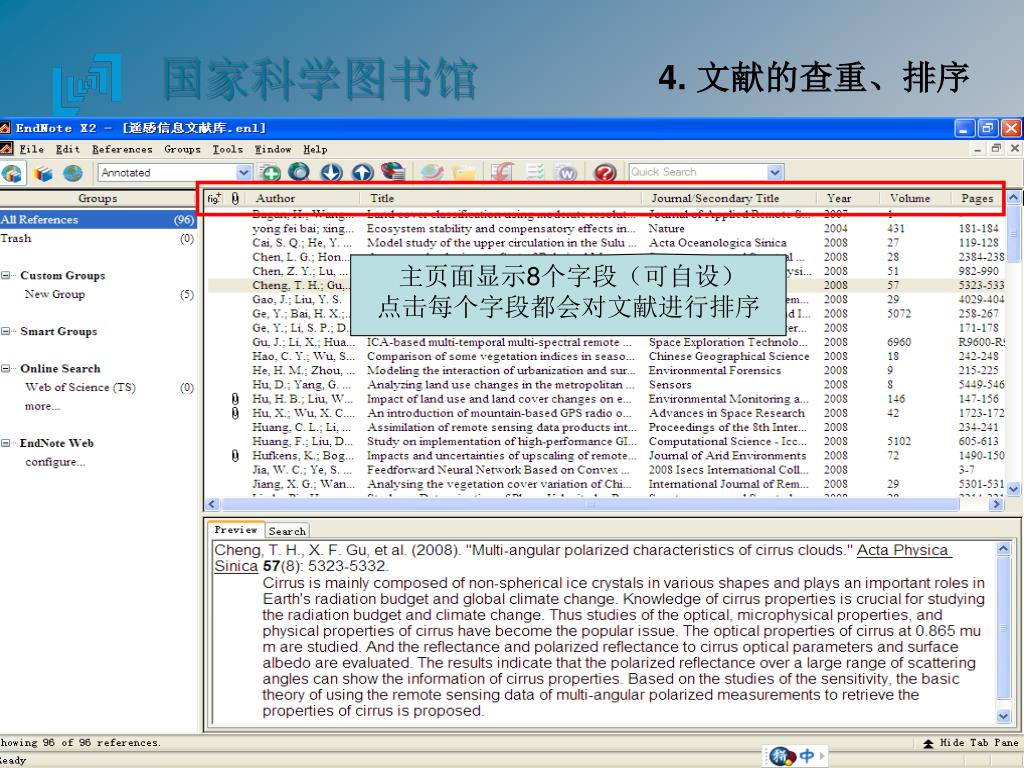Image resolution: width=1024 pixels, height=768 pixels.
Task: Click the reference list scroll down arrow
Action: [x=1013, y=488]
